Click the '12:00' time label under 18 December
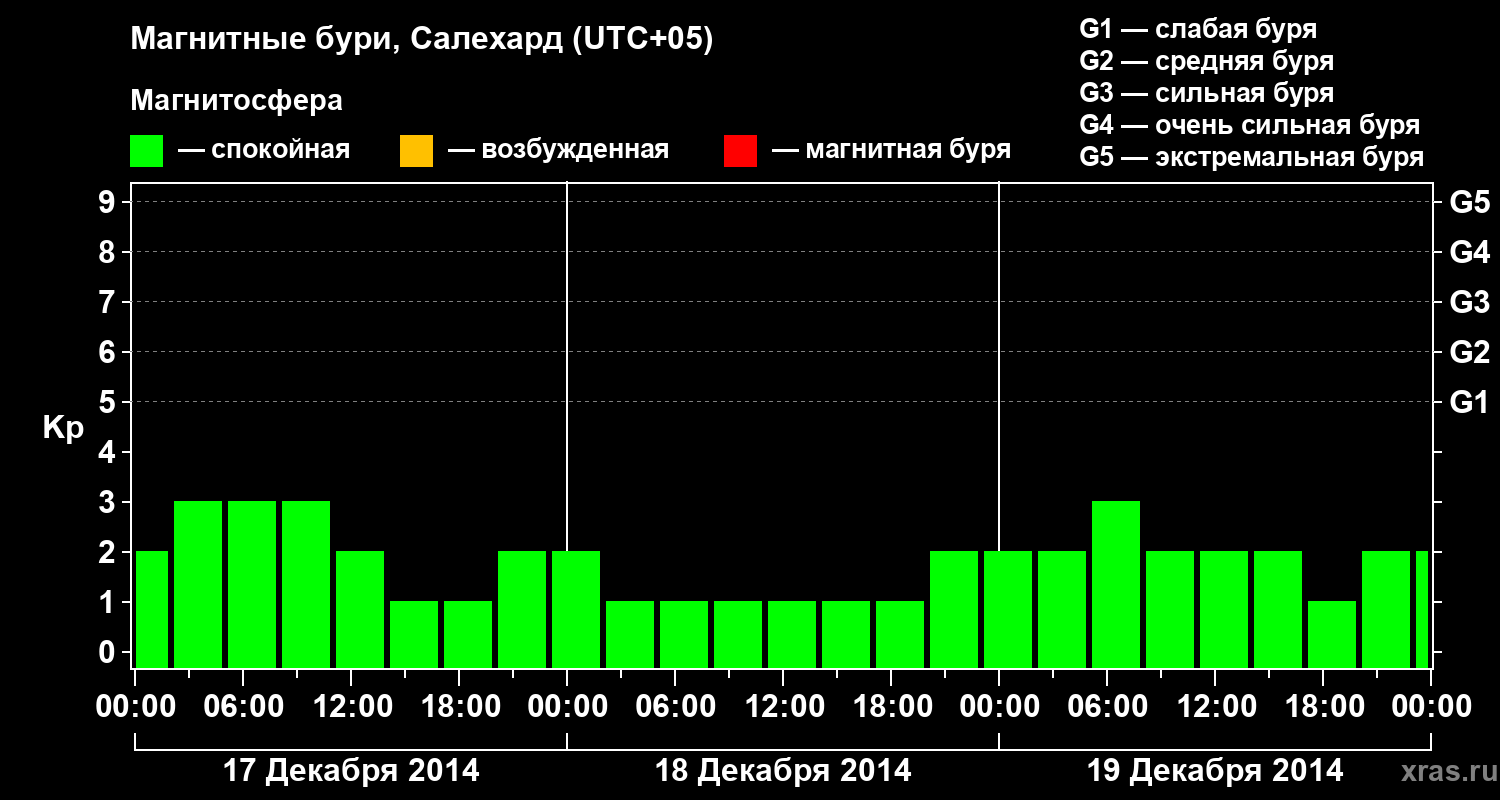1500x800 pixels. (783, 706)
